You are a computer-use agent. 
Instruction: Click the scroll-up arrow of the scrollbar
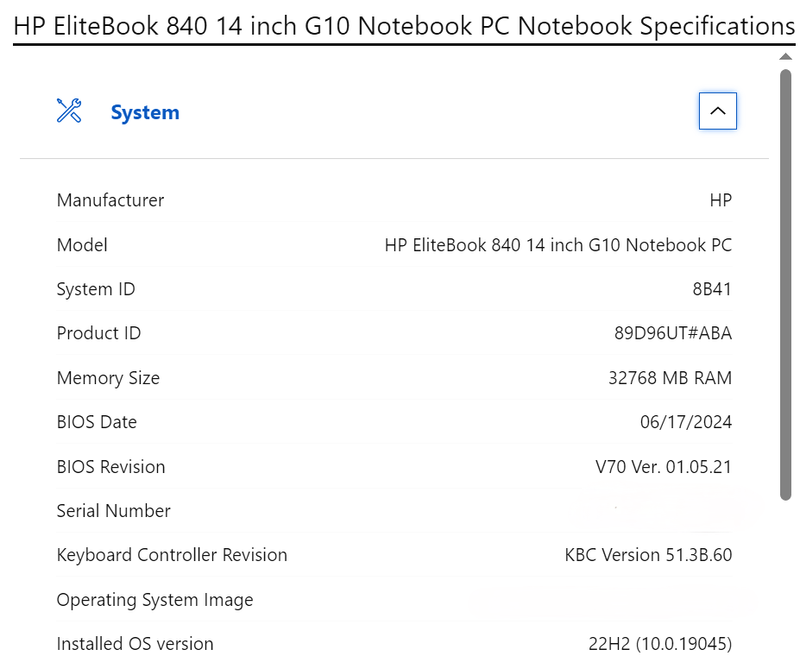click(x=785, y=57)
